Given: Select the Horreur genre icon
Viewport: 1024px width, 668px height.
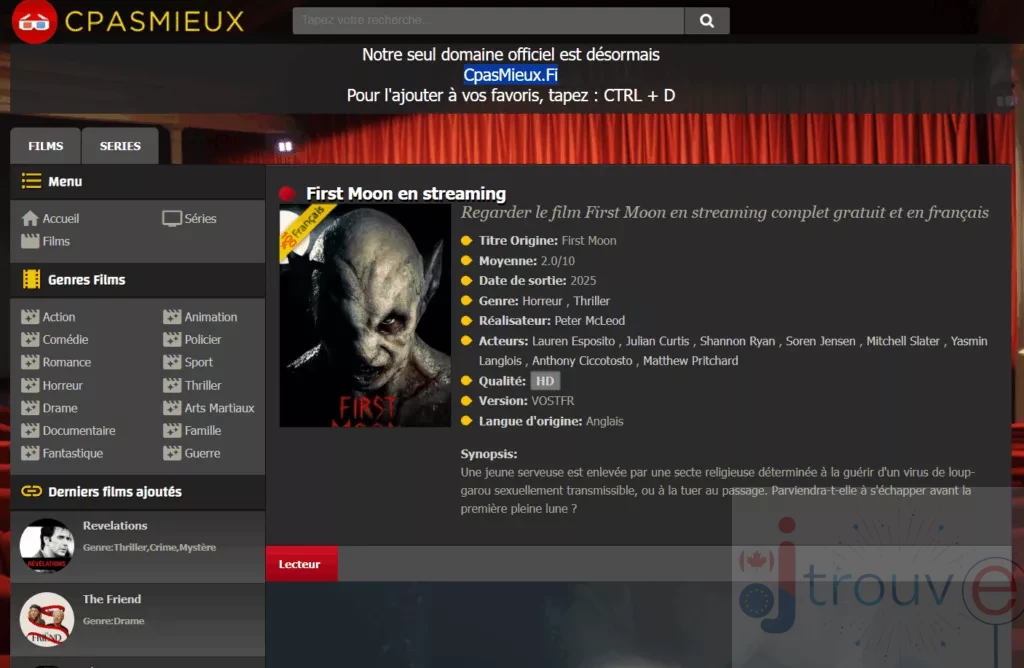Looking at the screenshot, I should pyautogui.click(x=30, y=384).
